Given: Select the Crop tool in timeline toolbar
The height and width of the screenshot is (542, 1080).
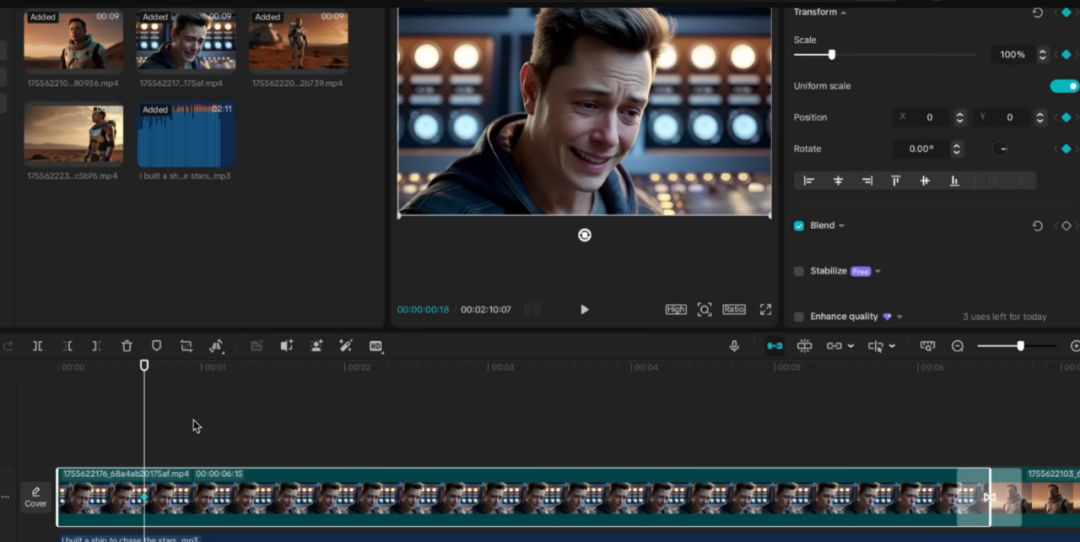Looking at the screenshot, I should tap(186, 346).
